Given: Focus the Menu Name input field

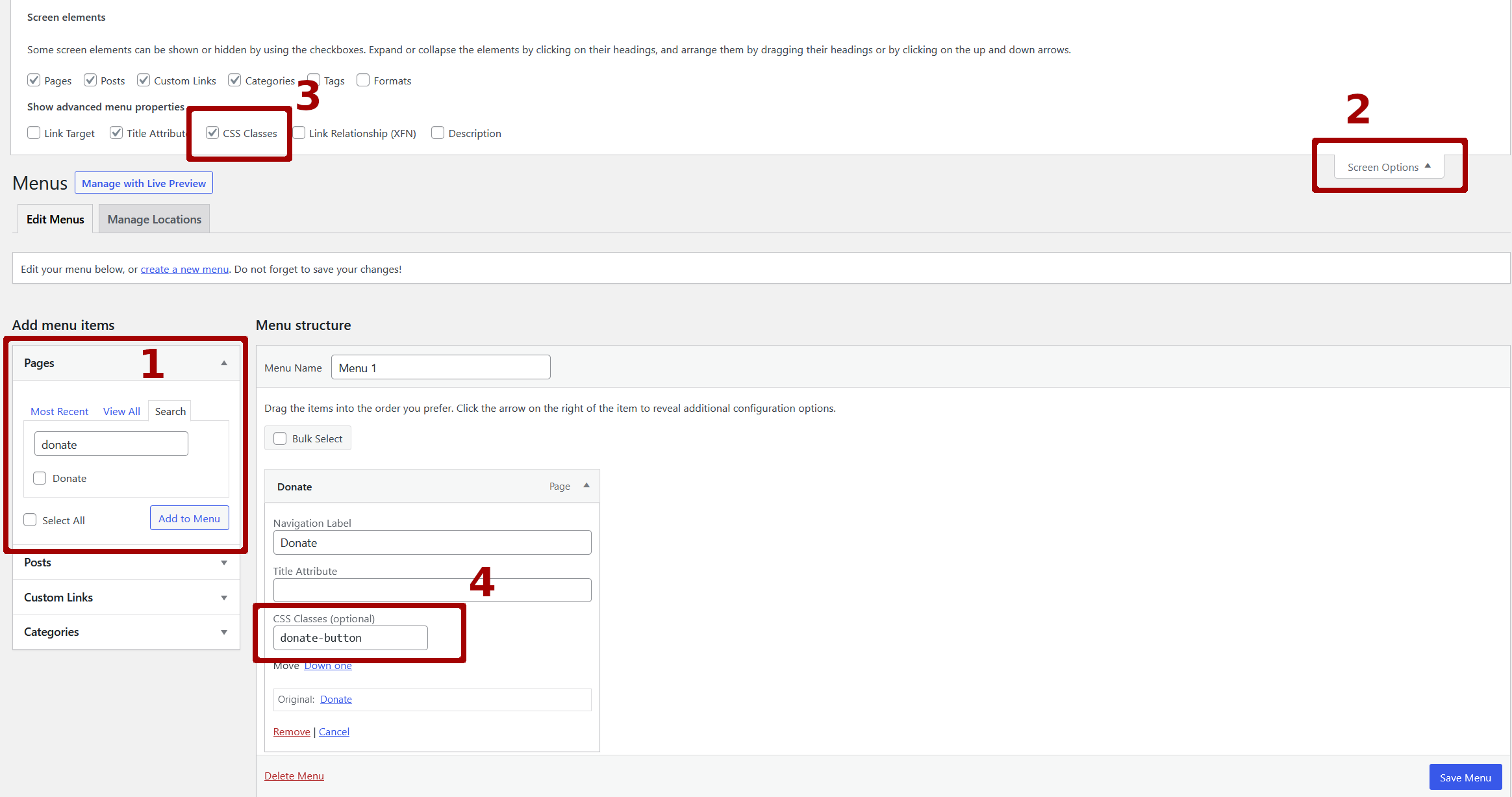Looking at the screenshot, I should point(440,368).
